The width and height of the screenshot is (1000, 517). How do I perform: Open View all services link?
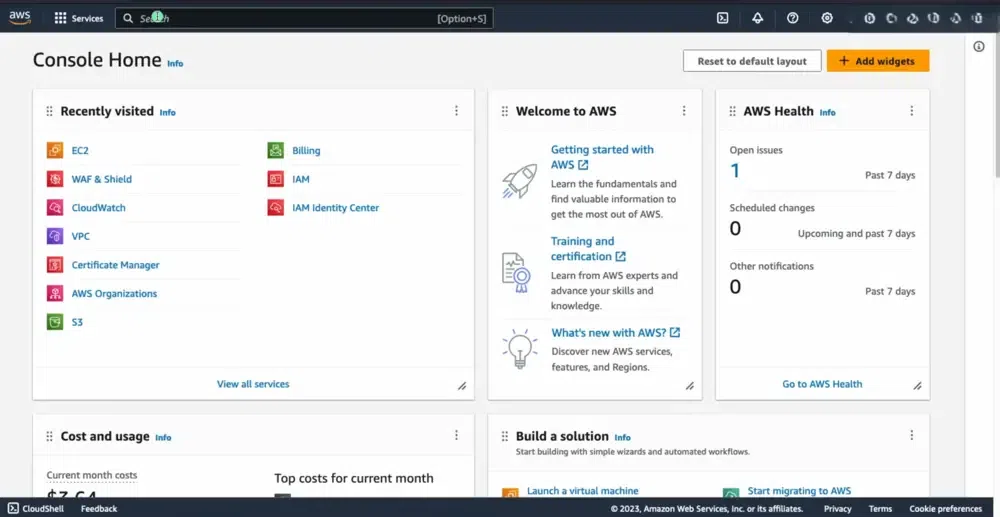click(x=253, y=384)
